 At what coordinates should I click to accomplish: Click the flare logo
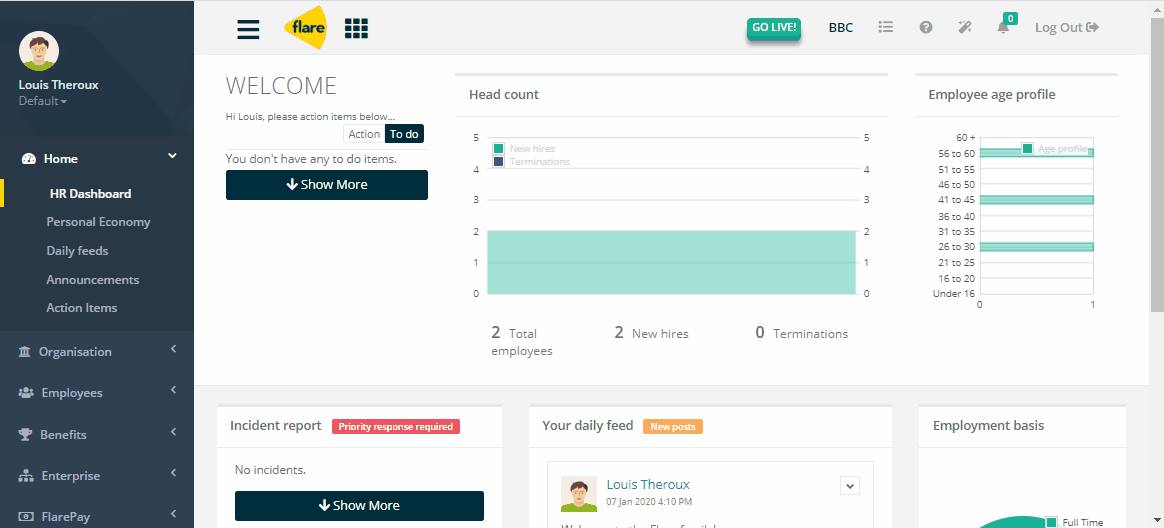pyautogui.click(x=305, y=27)
